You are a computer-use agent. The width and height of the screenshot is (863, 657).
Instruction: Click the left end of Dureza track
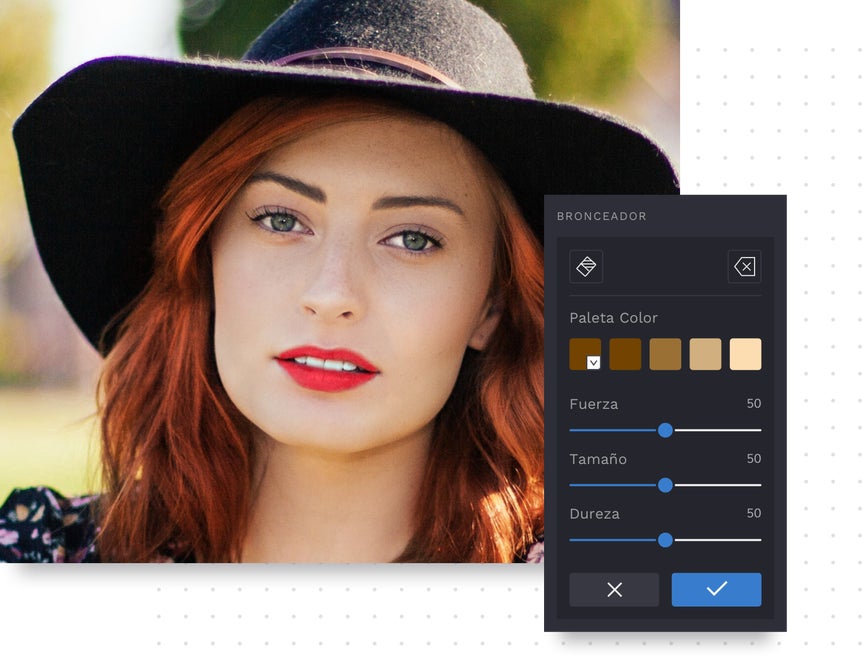(572, 540)
